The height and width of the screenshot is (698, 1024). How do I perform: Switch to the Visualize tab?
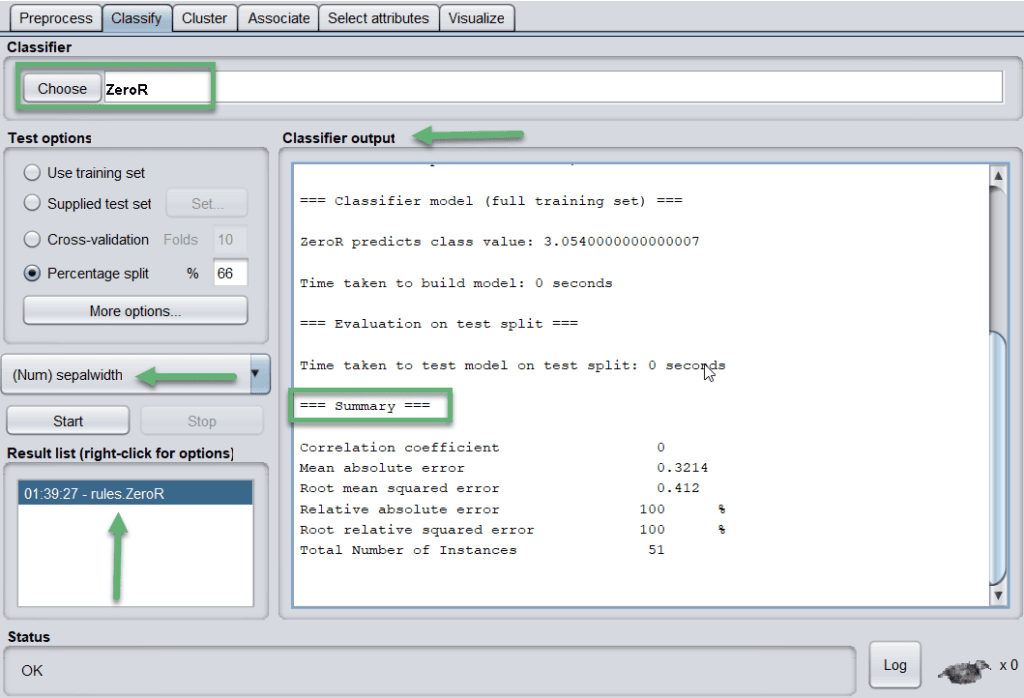click(x=476, y=18)
